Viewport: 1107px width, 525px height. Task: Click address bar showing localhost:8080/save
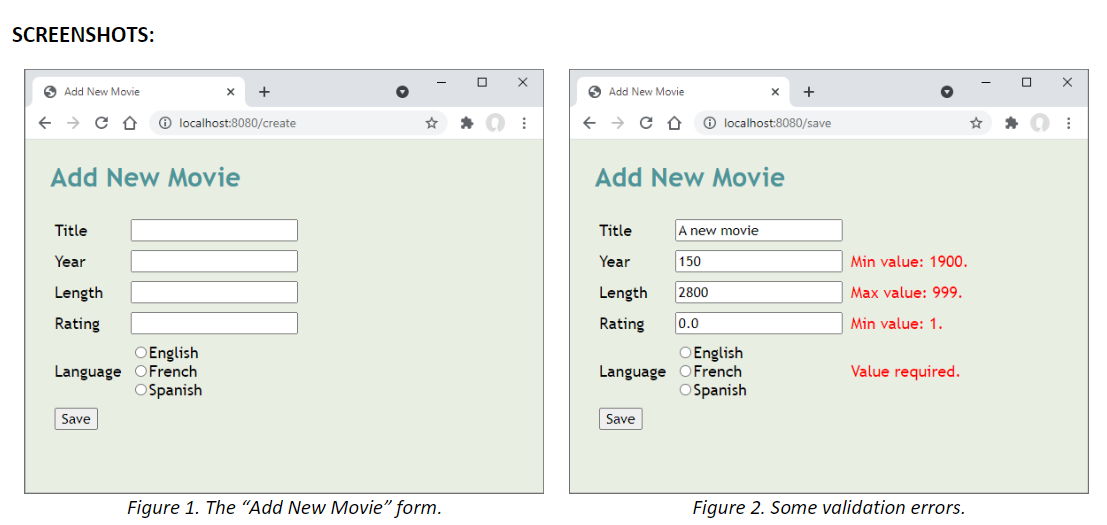[843, 123]
